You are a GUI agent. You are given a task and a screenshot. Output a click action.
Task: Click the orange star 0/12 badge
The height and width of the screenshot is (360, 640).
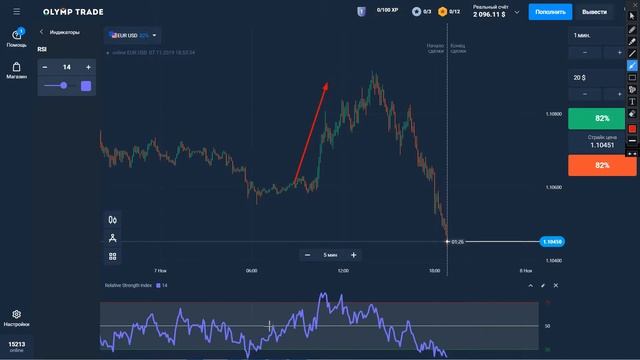point(449,12)
